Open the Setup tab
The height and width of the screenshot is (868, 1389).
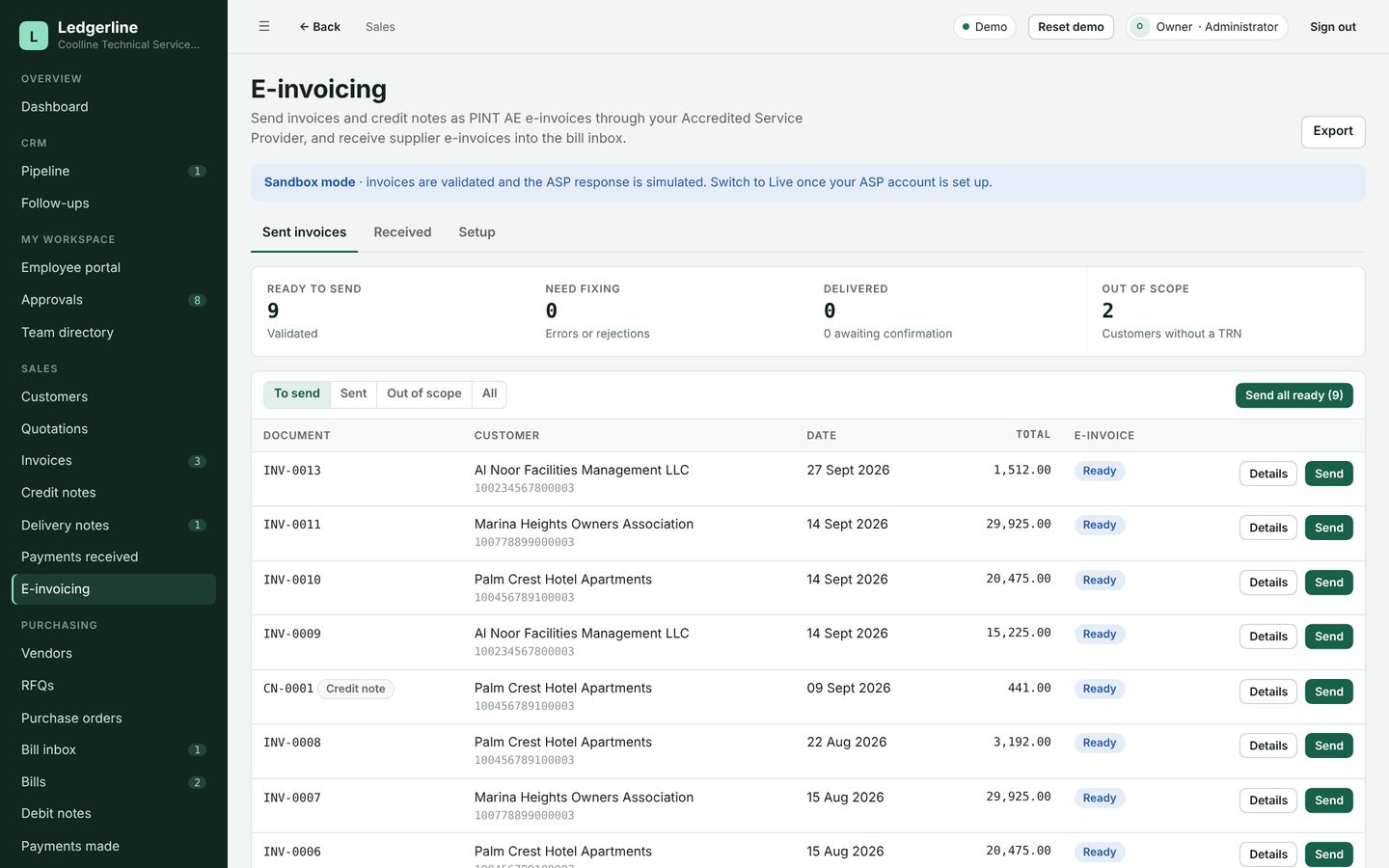pyautogui.click(x=477, y=232)
